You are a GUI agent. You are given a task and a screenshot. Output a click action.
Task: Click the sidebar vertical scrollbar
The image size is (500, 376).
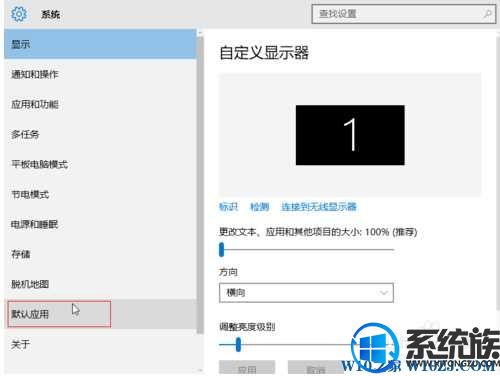click(x=200, y=185)
